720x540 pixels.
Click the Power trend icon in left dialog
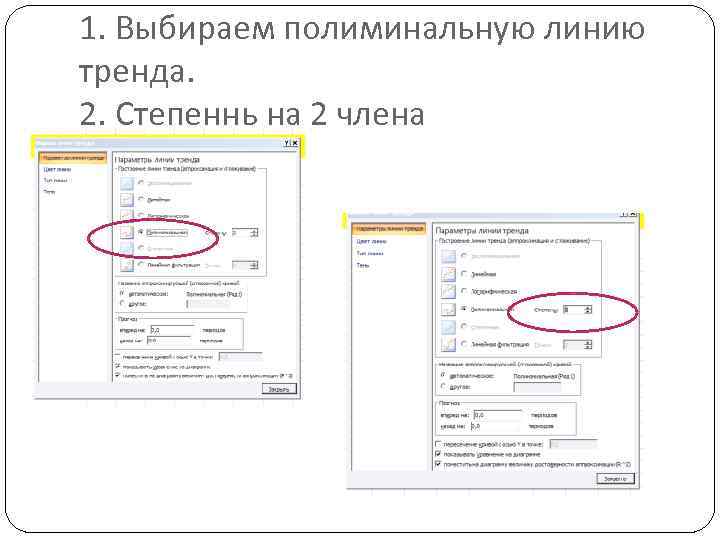[x=127, y=248]
